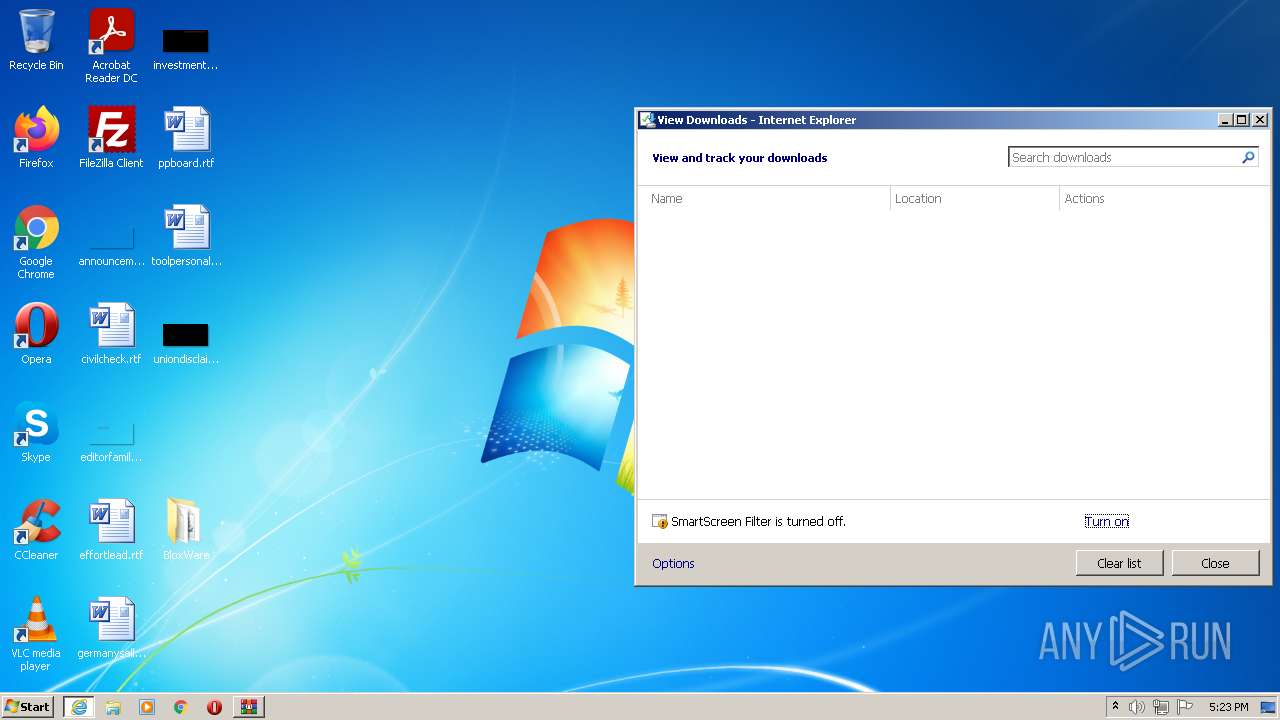Launch Opera from the taskbar

point(214,707)
